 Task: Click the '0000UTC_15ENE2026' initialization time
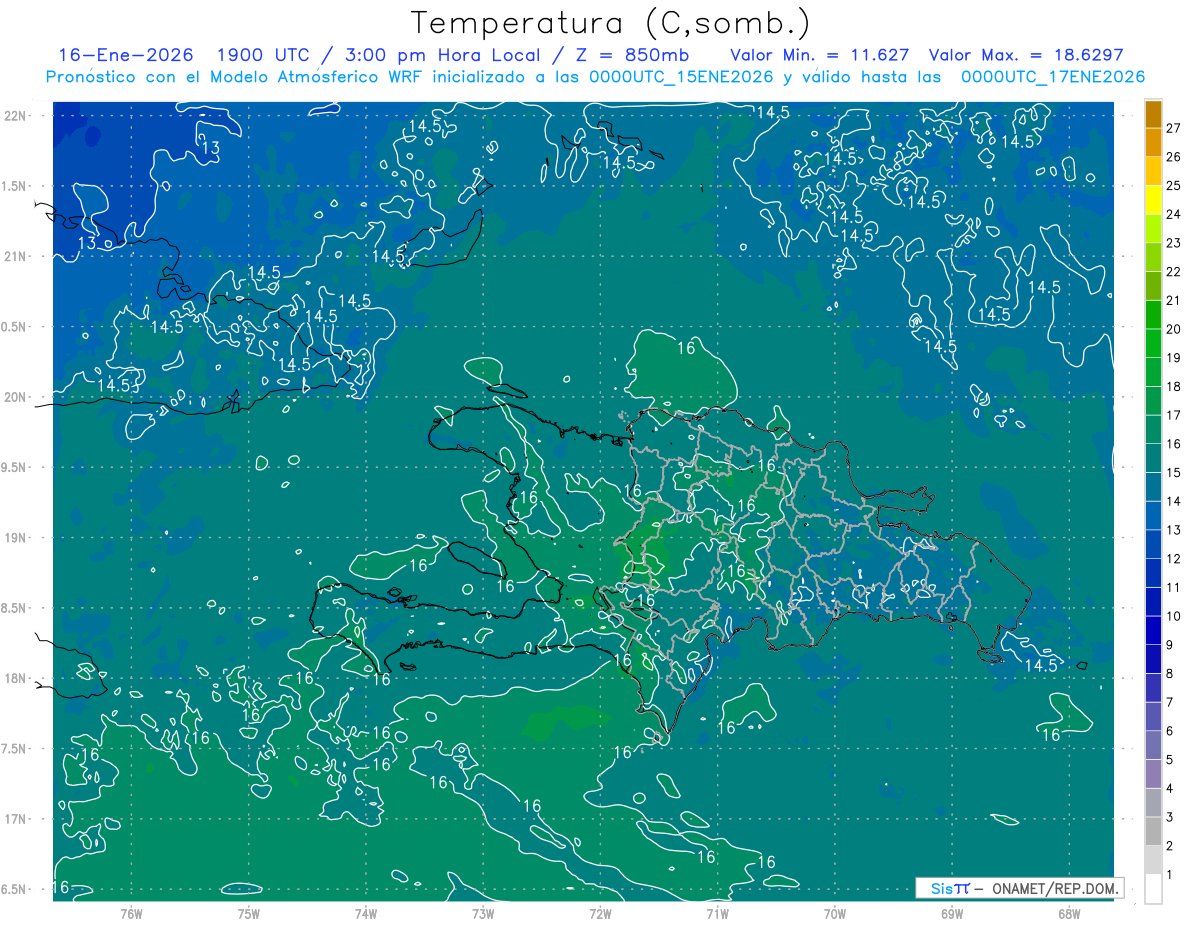pyautogui.click(x=682, y=76)
